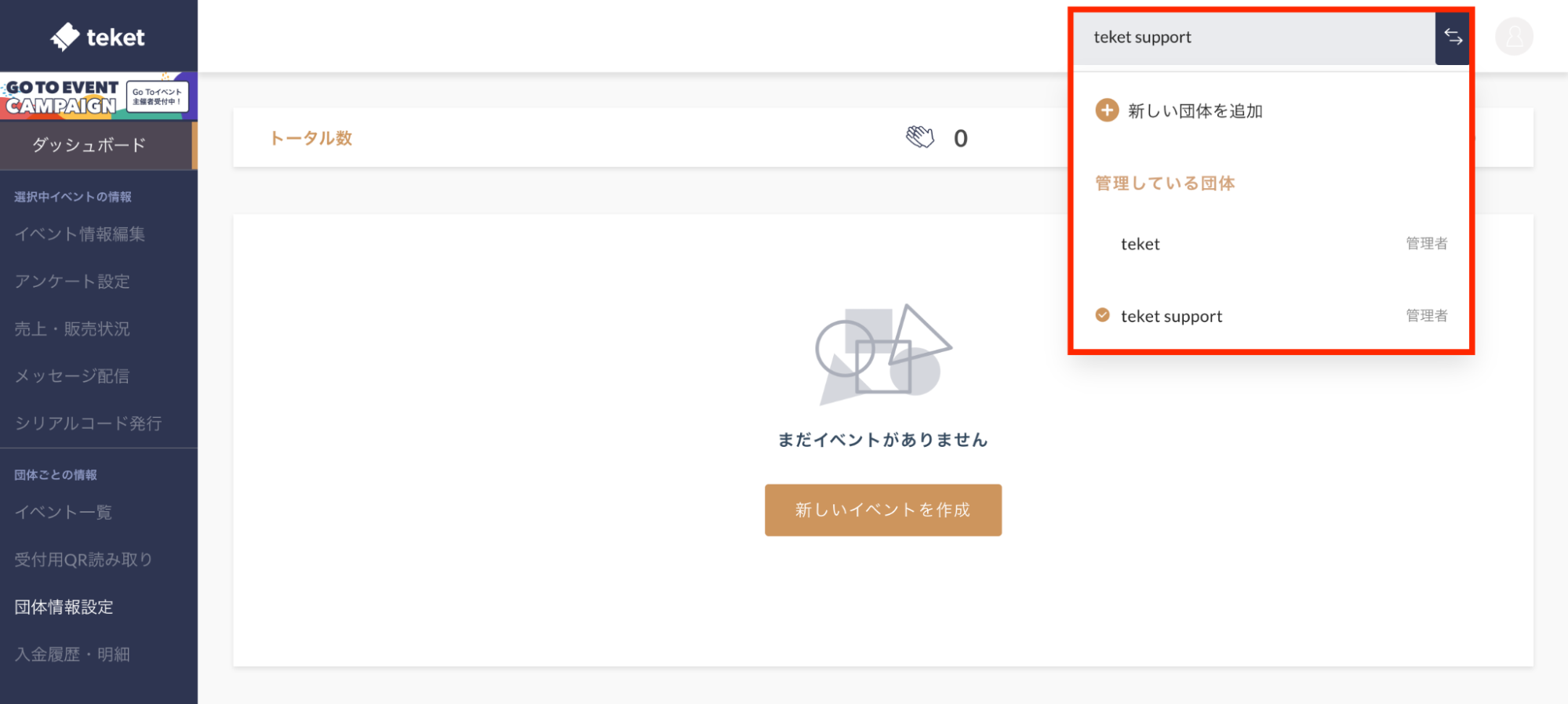Go to 売上・販売状況 page
This screenshot has width=1568, height=704.
click(x=72, y=328)
